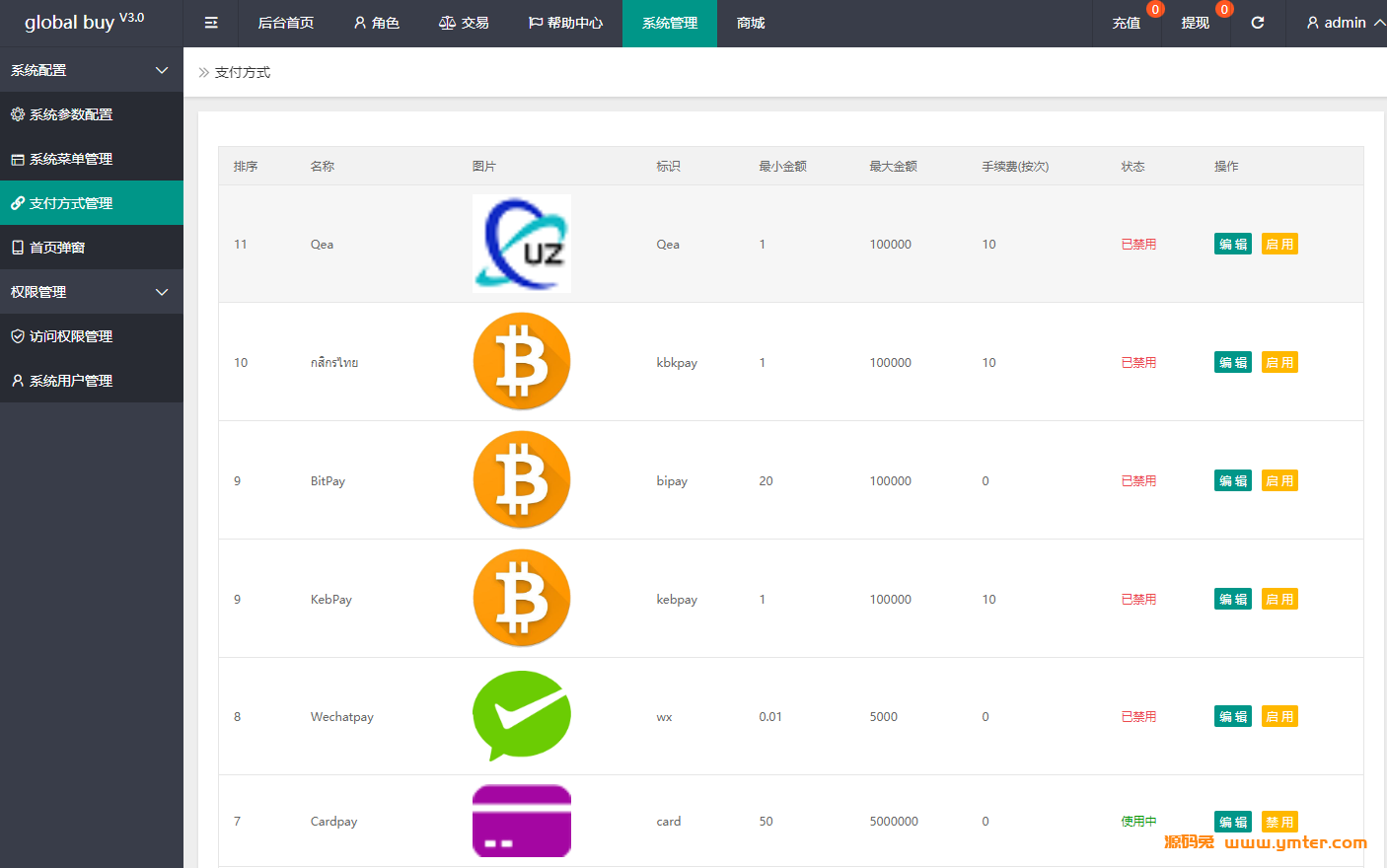Screen dimensions: 1387x868
Task: Open the Wechatpay green logo image
Action: (522, 716)
